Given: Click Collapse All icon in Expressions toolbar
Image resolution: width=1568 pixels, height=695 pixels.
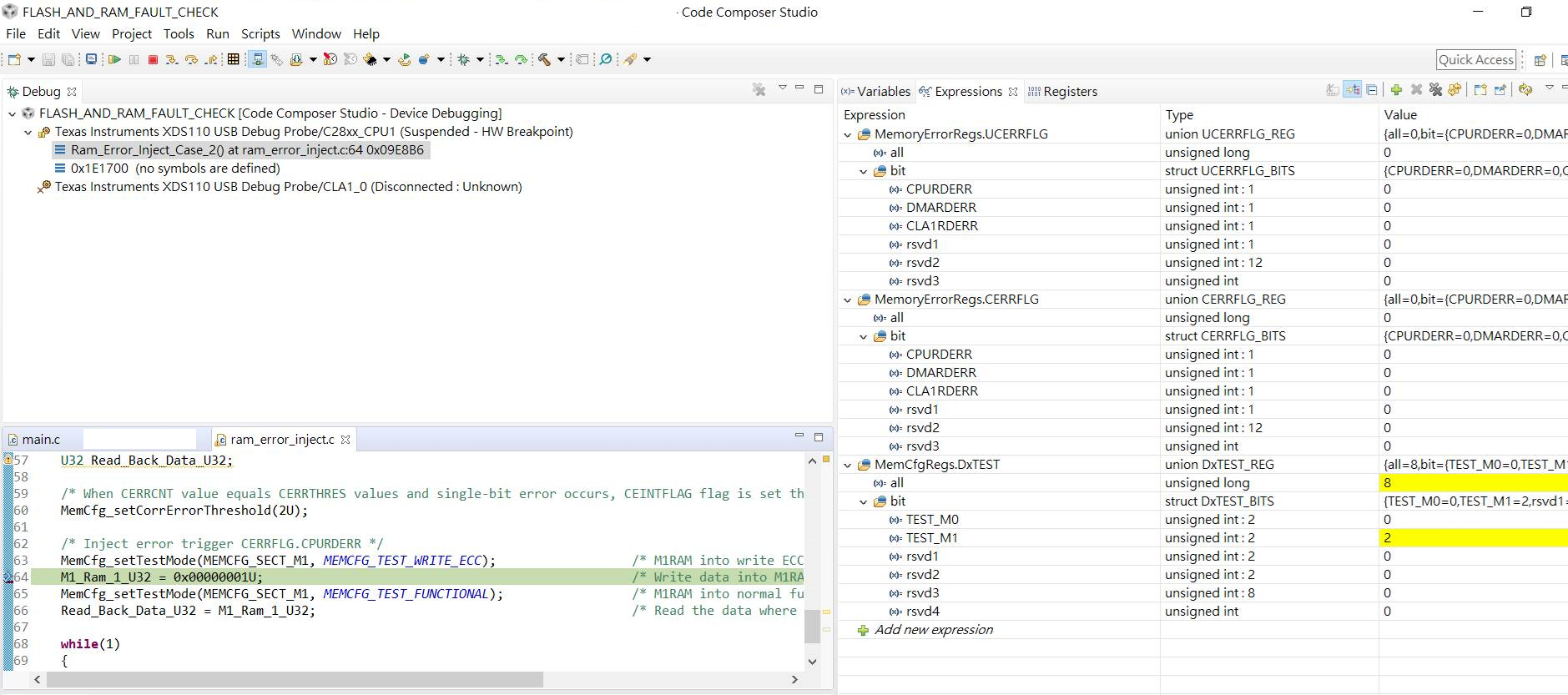Looking at the screenshot, I should coord(1372,90).
